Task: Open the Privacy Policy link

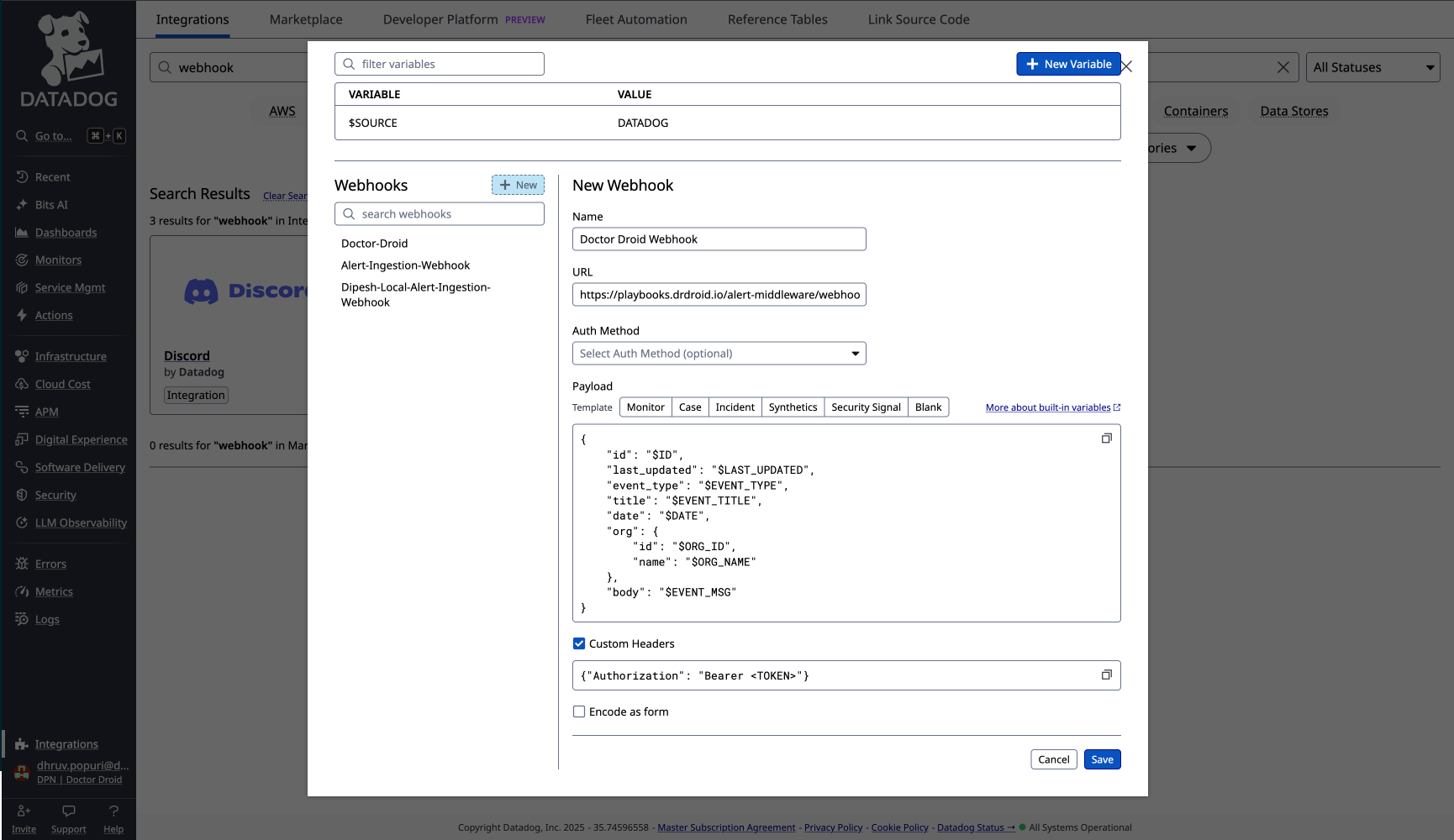Action: 833,827
